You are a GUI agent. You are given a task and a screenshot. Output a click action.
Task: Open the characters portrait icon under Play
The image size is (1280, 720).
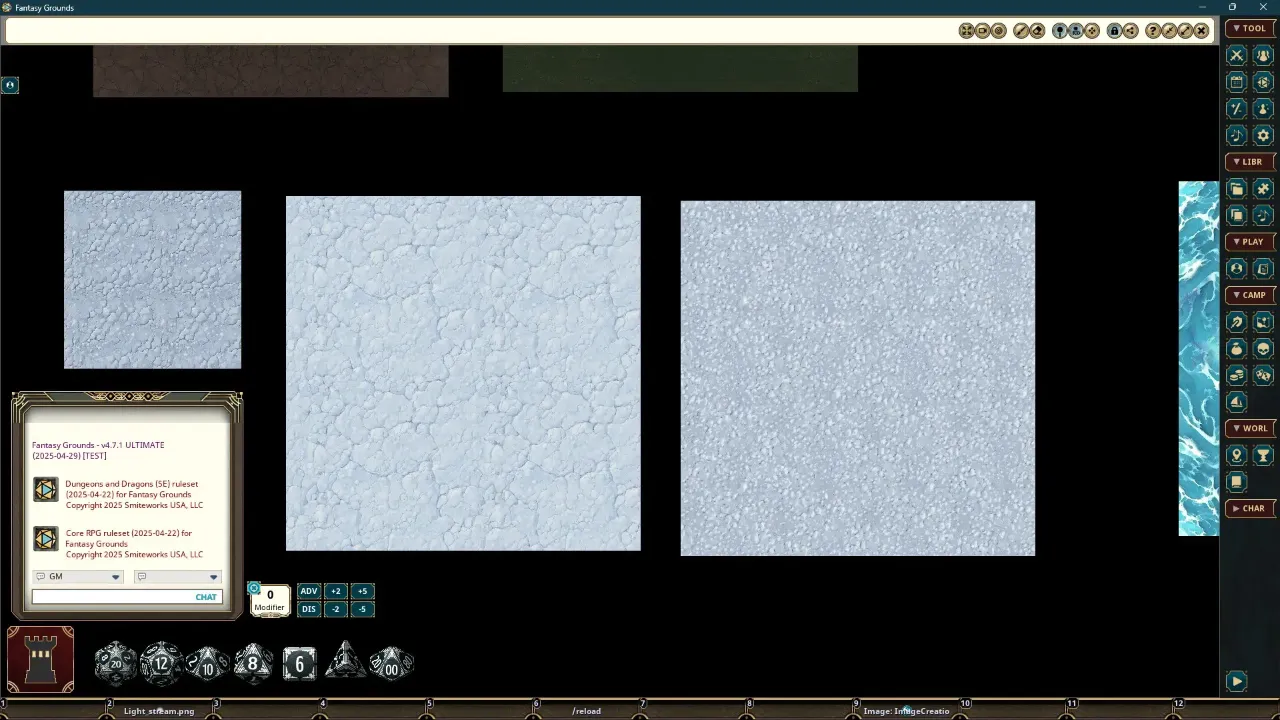point(1237,269)
